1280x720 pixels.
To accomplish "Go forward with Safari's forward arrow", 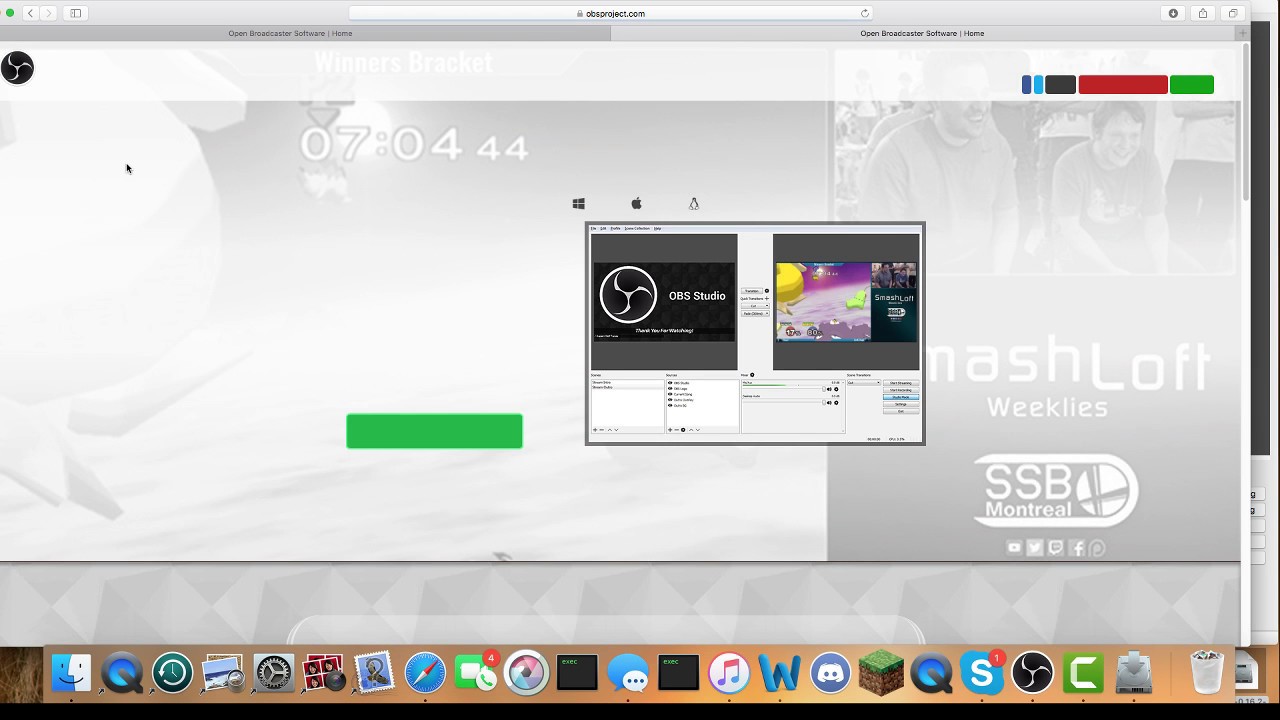I will click(x=49, y=13).
